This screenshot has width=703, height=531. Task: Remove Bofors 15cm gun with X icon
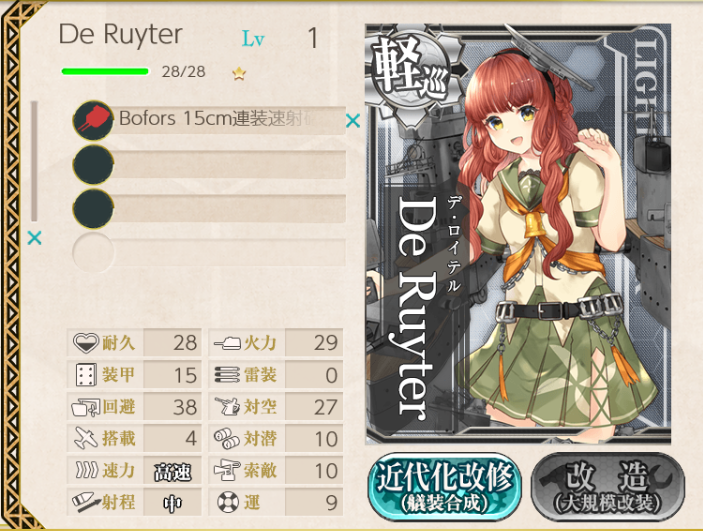pyautogui.click(x=353, y=120)
